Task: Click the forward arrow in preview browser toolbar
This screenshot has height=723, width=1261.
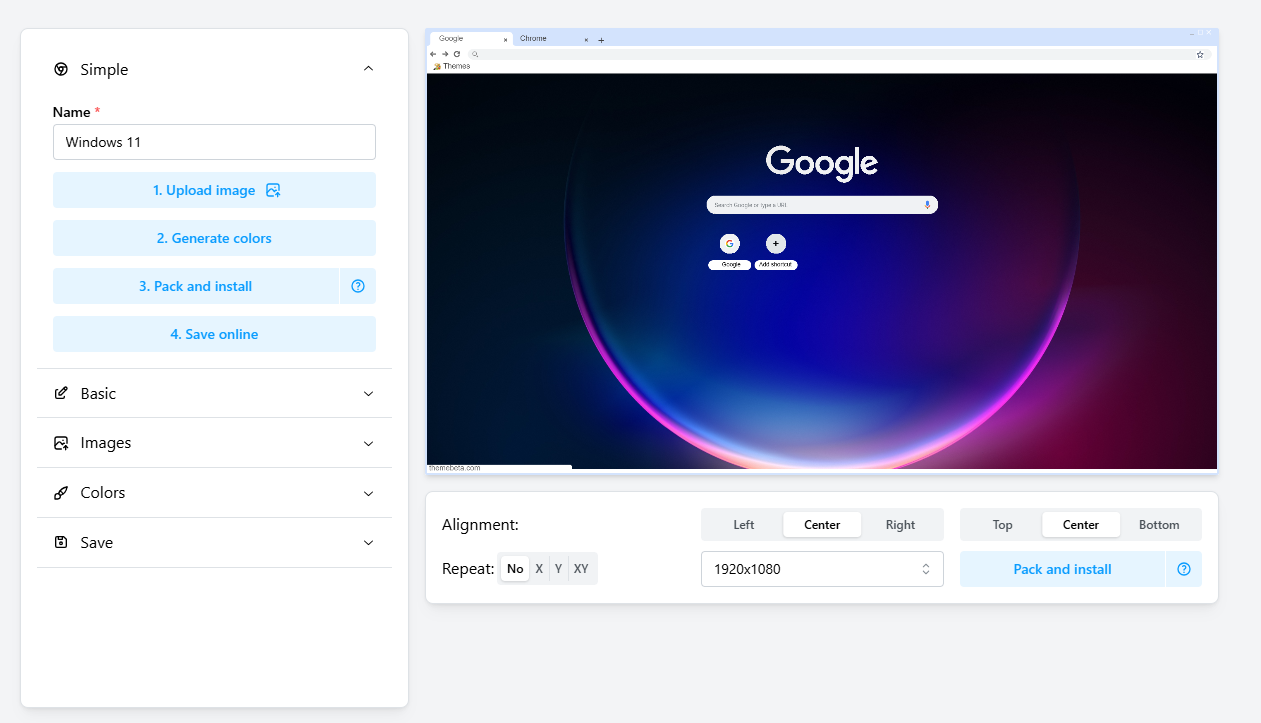Action: coord(445,54)
